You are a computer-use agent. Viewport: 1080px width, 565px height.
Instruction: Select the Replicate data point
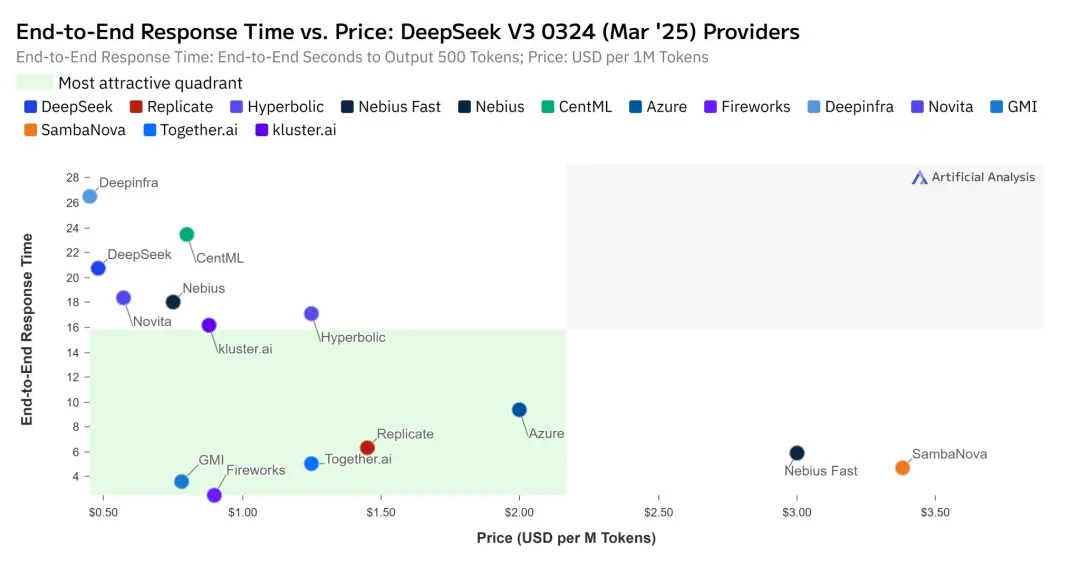tap(367, 448)
